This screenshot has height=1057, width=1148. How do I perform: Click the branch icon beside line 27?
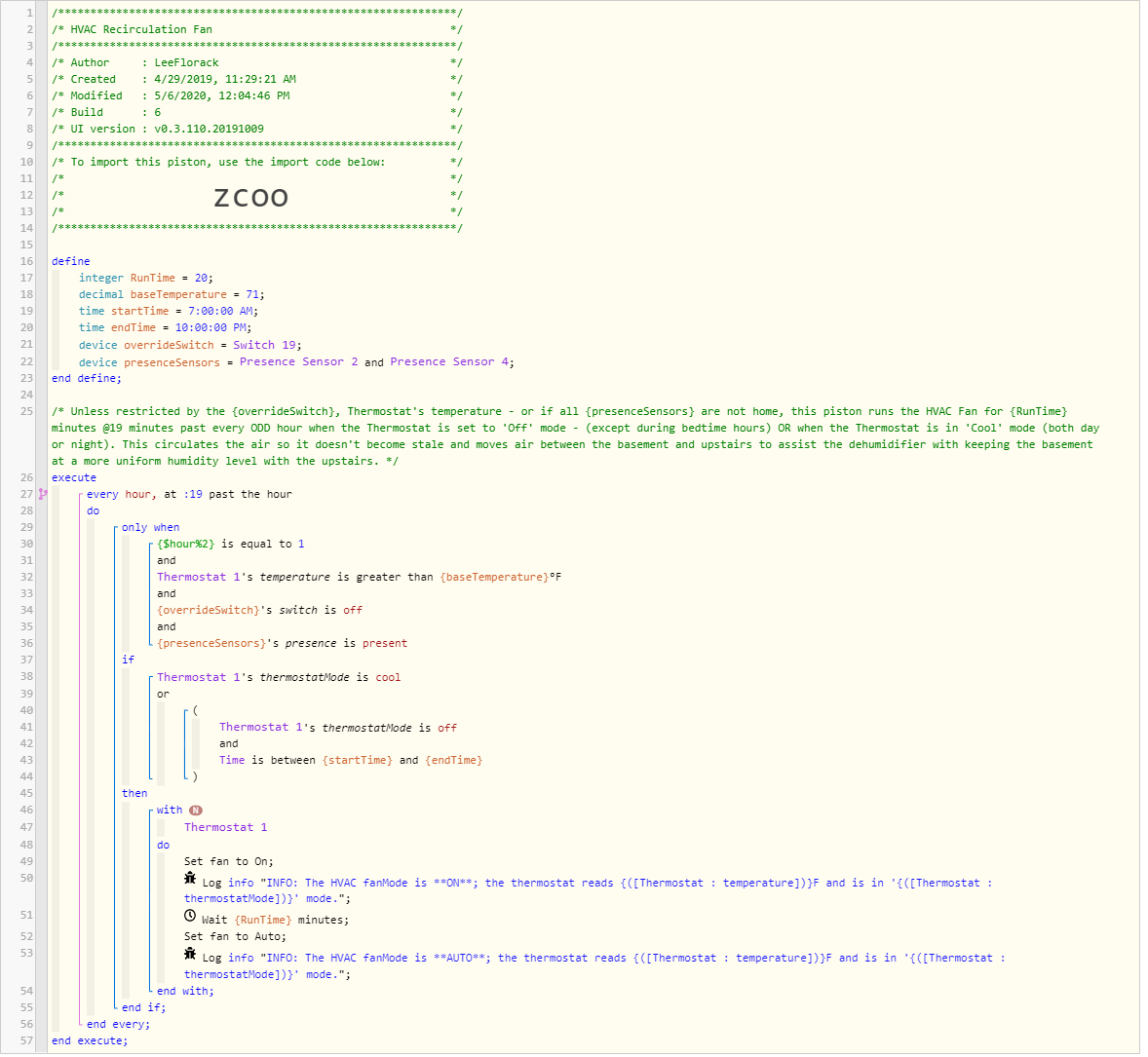click(43, 495)
